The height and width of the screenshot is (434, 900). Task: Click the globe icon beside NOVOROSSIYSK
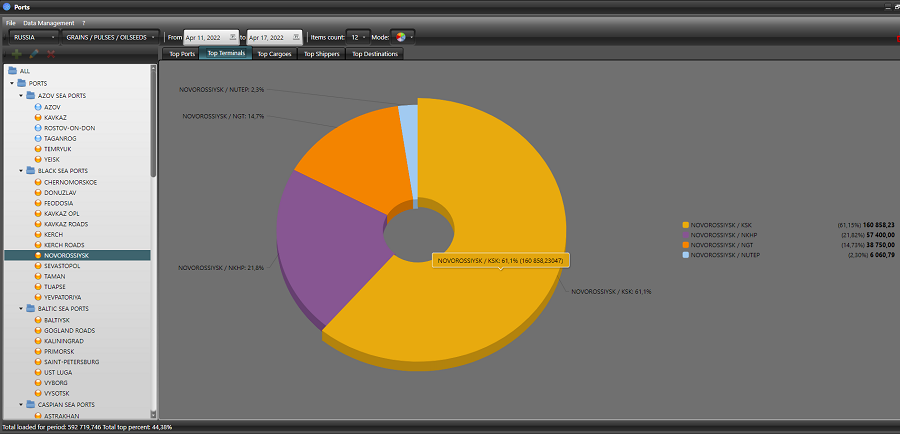pyautogui.click(x=38, y=255)
